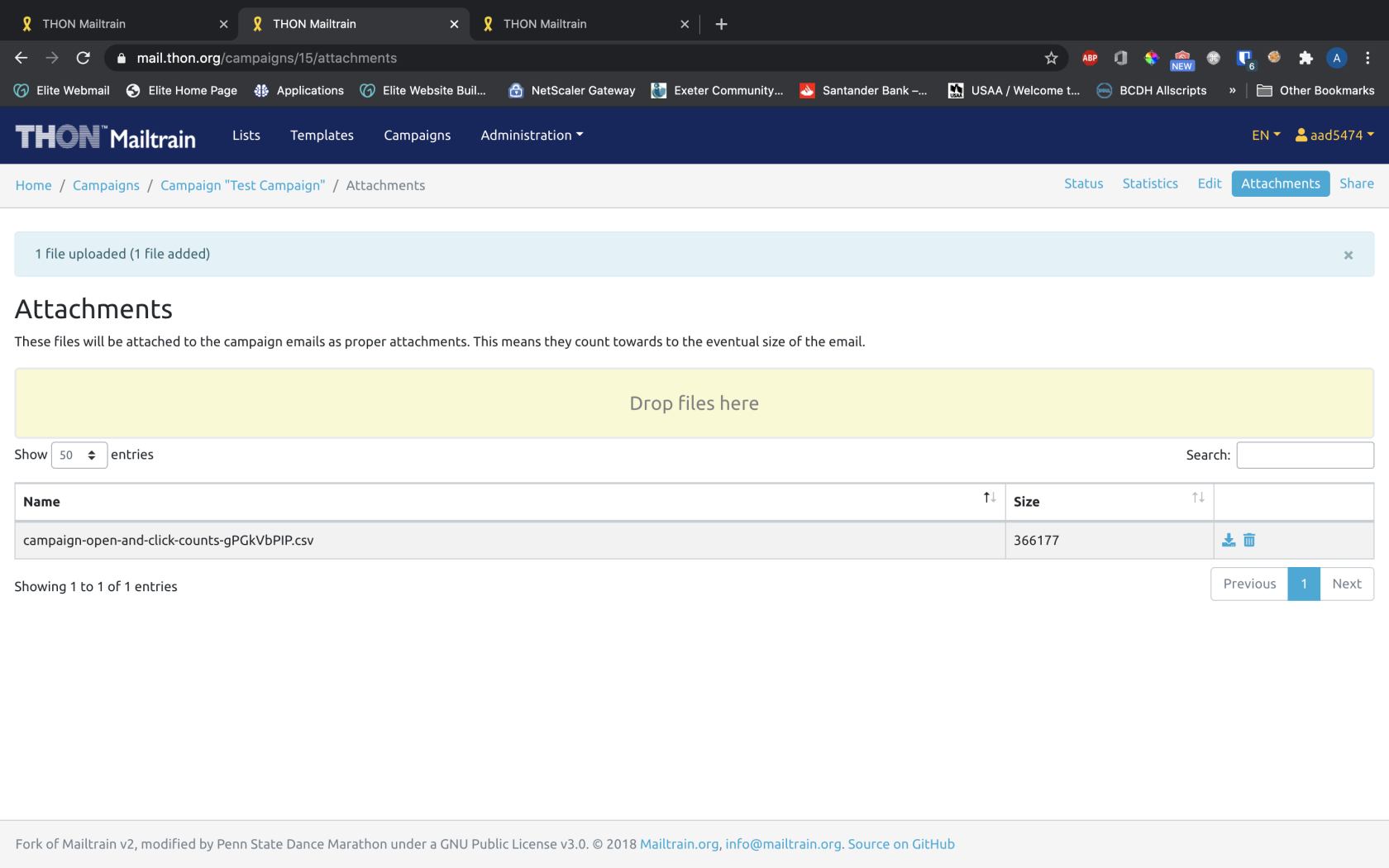Switch to campaign Share tab
The image size is (1389, 868).
pos(1357,184)
